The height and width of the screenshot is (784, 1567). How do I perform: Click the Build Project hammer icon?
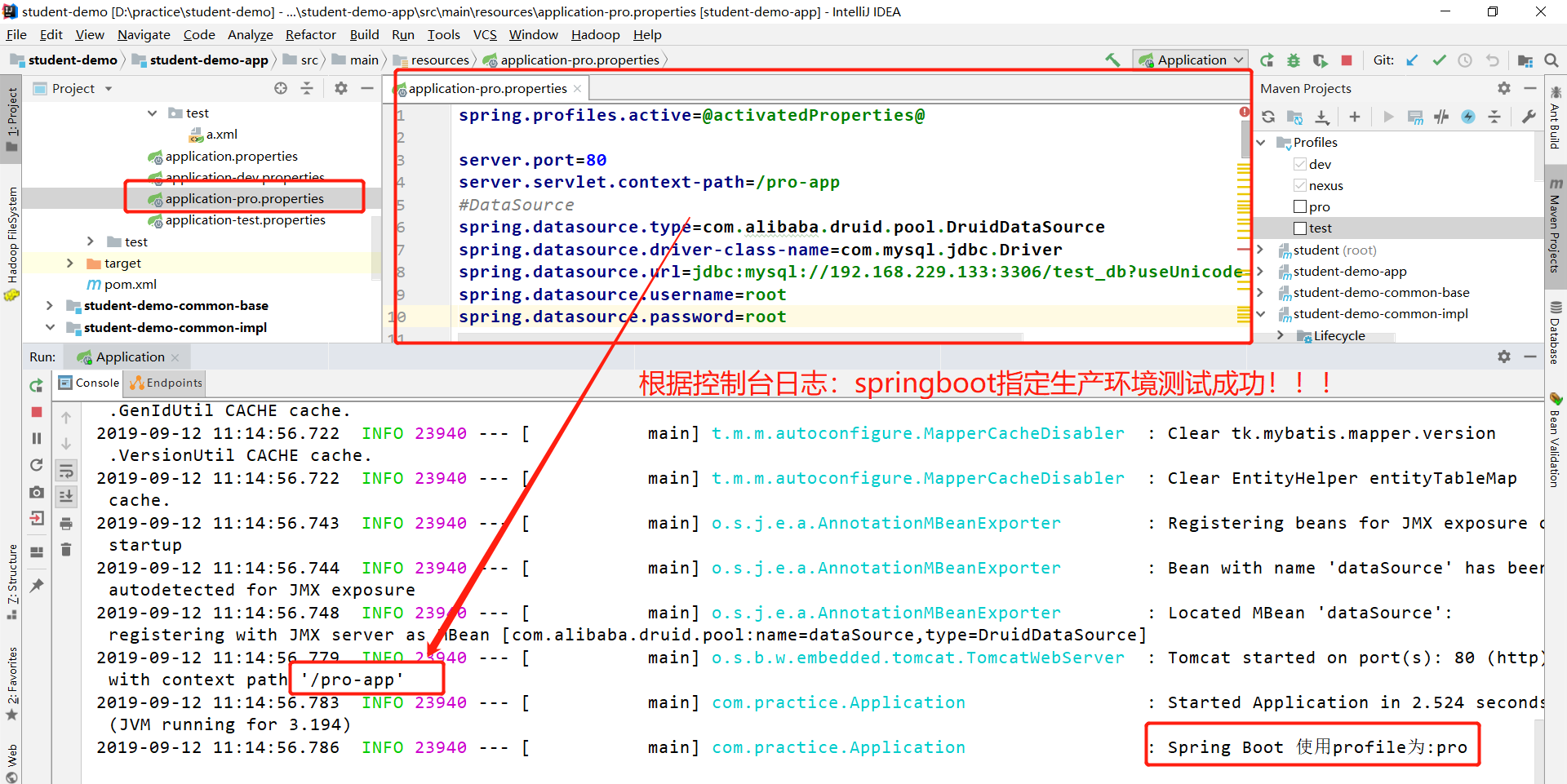point(1112,60)
